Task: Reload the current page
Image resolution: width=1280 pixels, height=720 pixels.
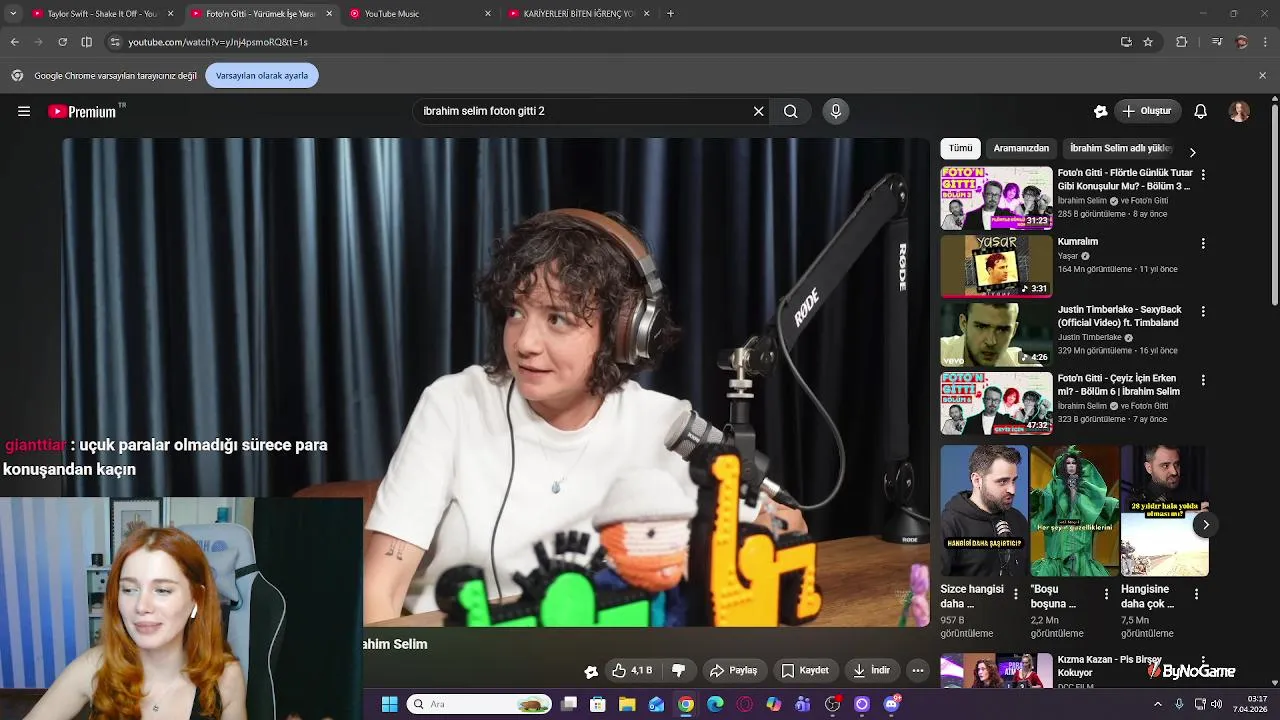Action: tap(62, 42)
